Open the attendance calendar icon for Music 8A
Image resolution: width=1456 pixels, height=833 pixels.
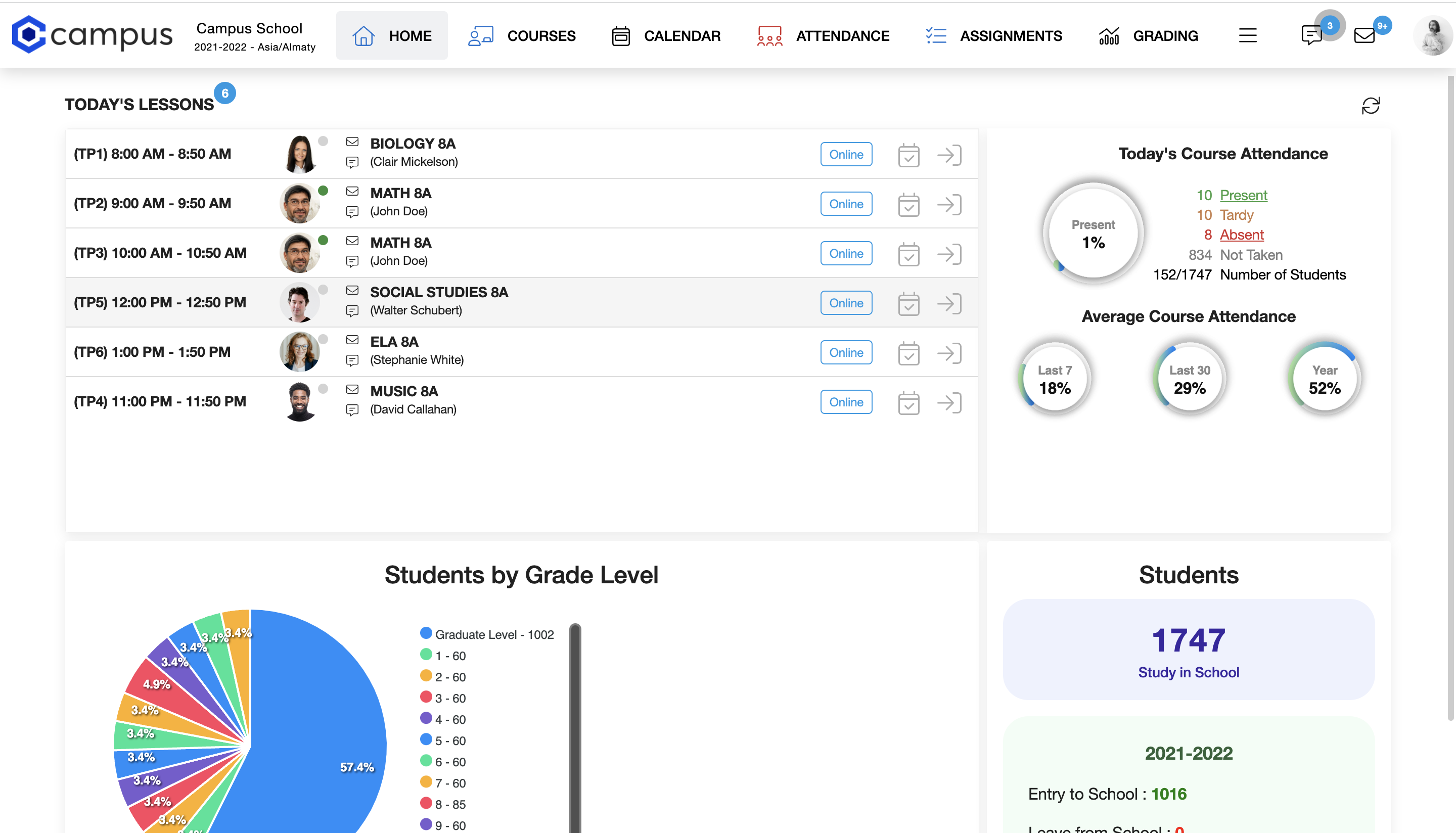click(908, 402)
